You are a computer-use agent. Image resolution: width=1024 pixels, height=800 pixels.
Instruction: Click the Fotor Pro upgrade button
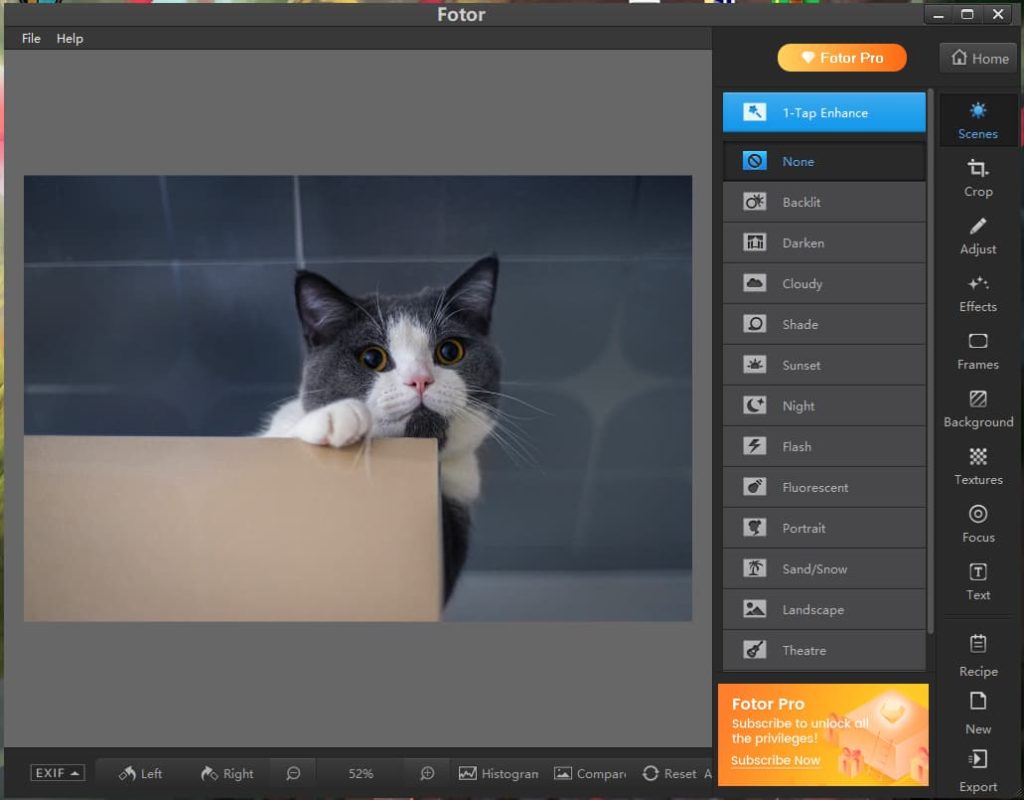[842, 58]
